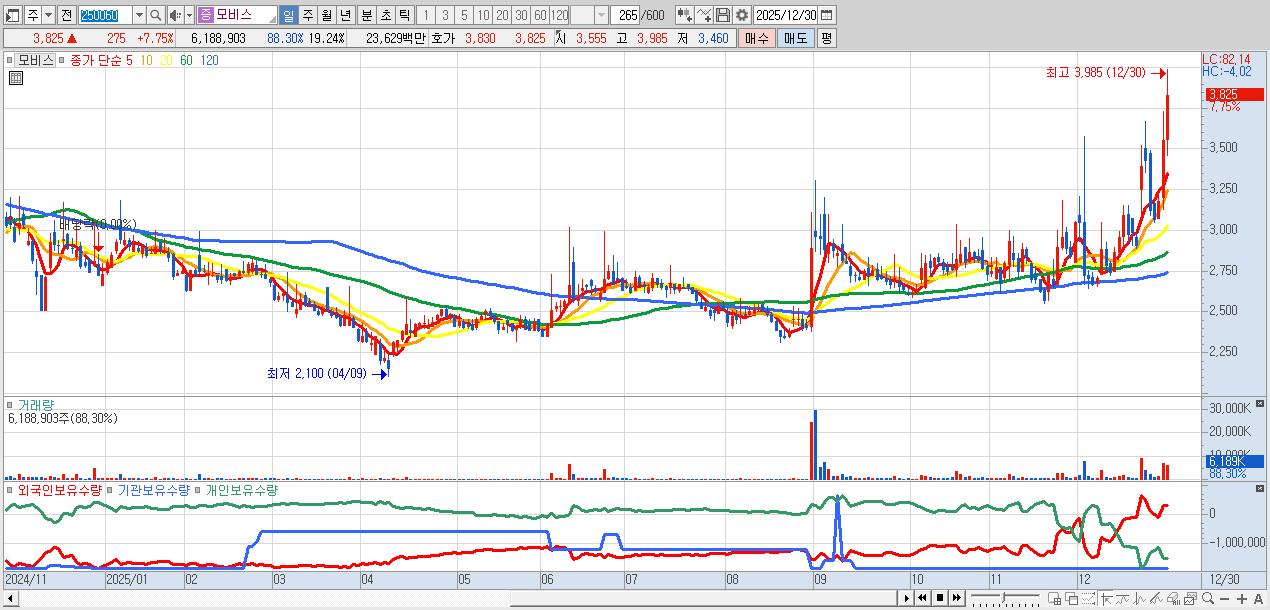The width and height of the screenshot is (1270, 610).
Task: Click the moving-average wave line icon at bottom
Action: pos(1122,598)
